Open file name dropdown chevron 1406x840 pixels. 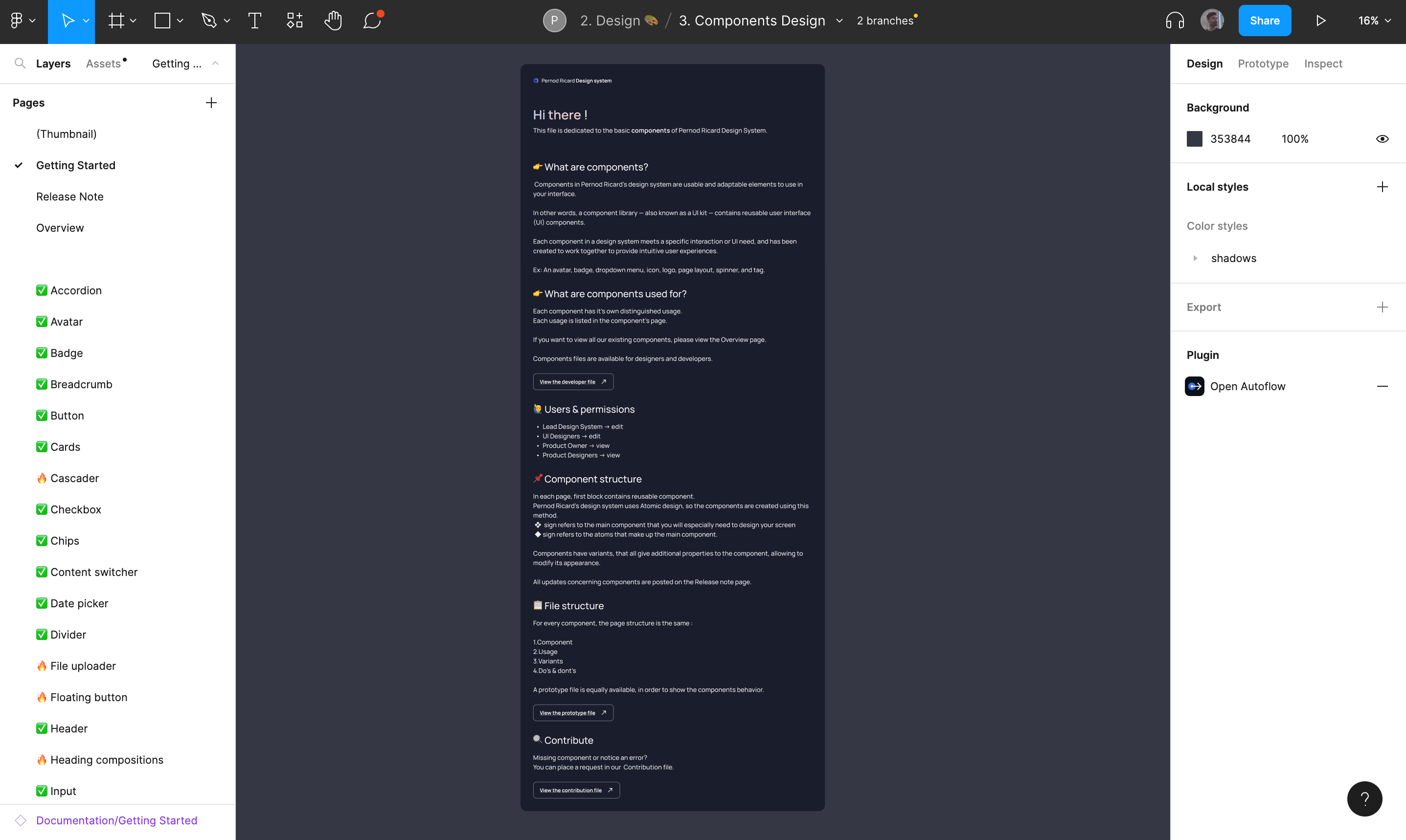click(839, 21)
